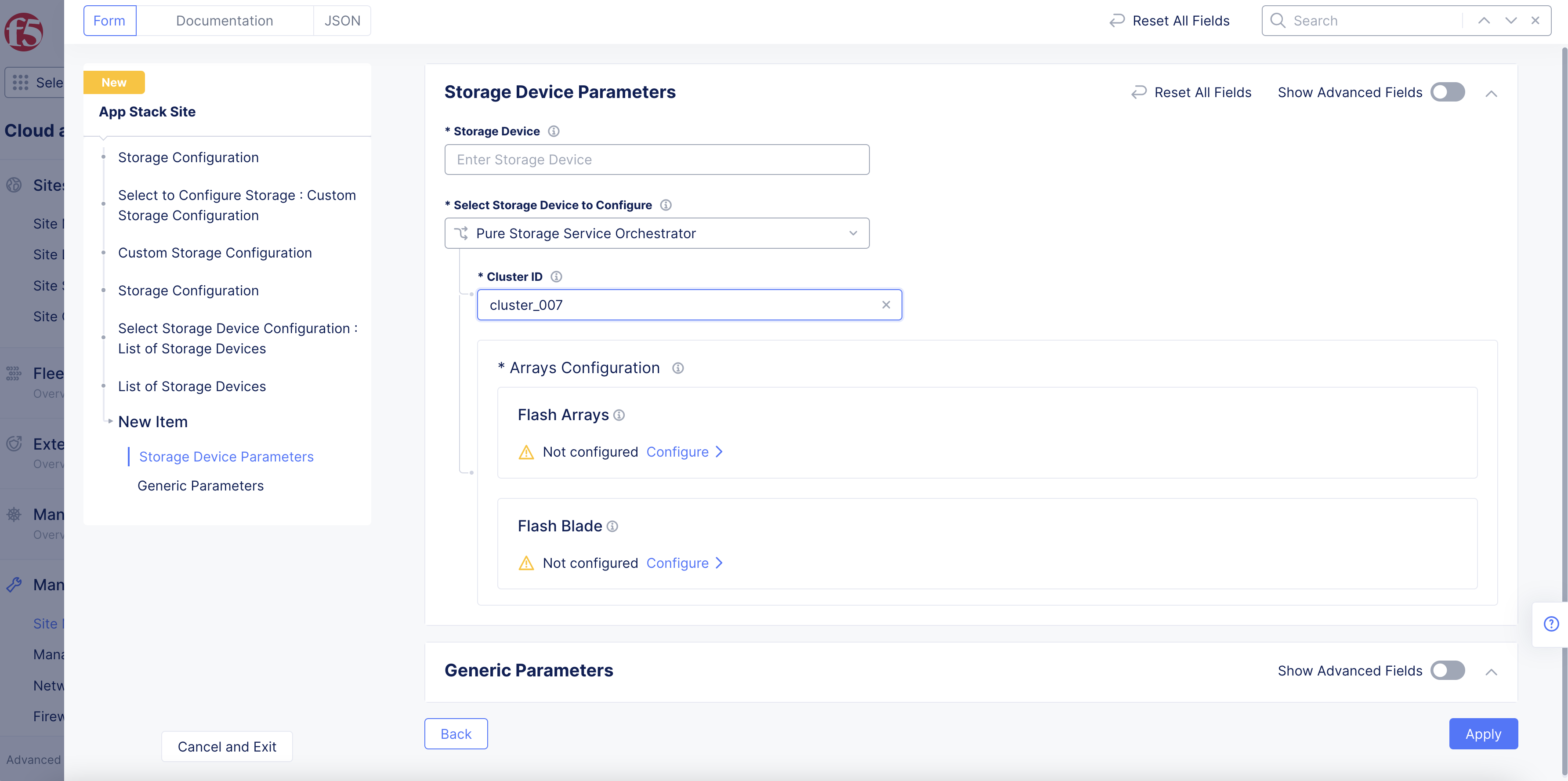Image resolution: width=1568 pixels, height=781 pixels.
Task: Click the Back button
Action: [x=456, y=734]
